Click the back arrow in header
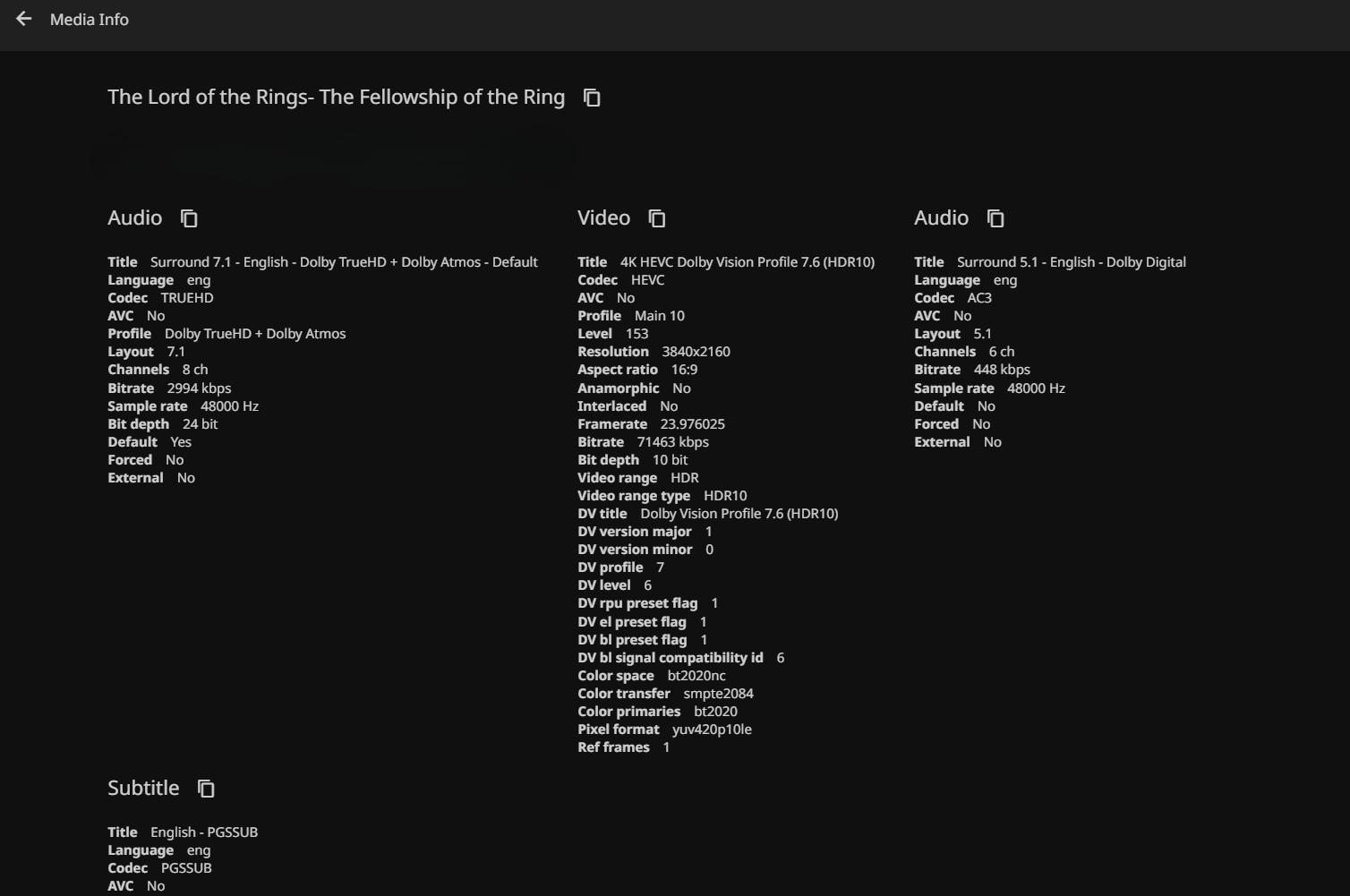The height and width of the screenshot is (896, 1350). (24, 19)
